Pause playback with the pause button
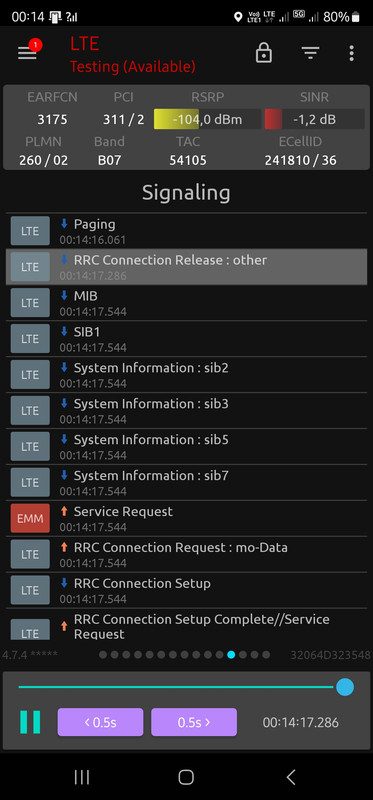The image size is (373, 800). point(30,722)
